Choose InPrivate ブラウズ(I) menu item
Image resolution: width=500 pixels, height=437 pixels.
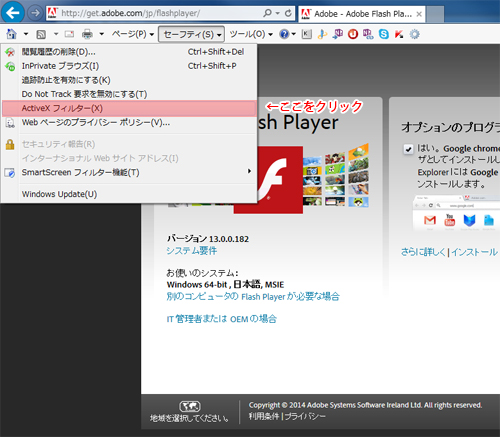129,66
